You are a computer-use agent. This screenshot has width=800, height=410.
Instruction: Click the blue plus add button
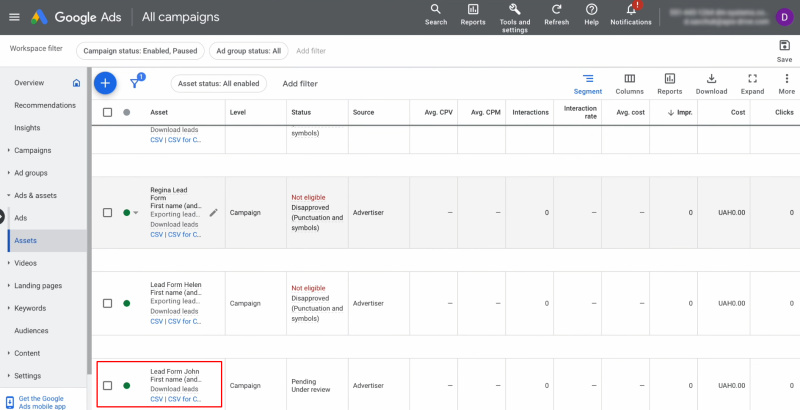[x=105, y=83]
